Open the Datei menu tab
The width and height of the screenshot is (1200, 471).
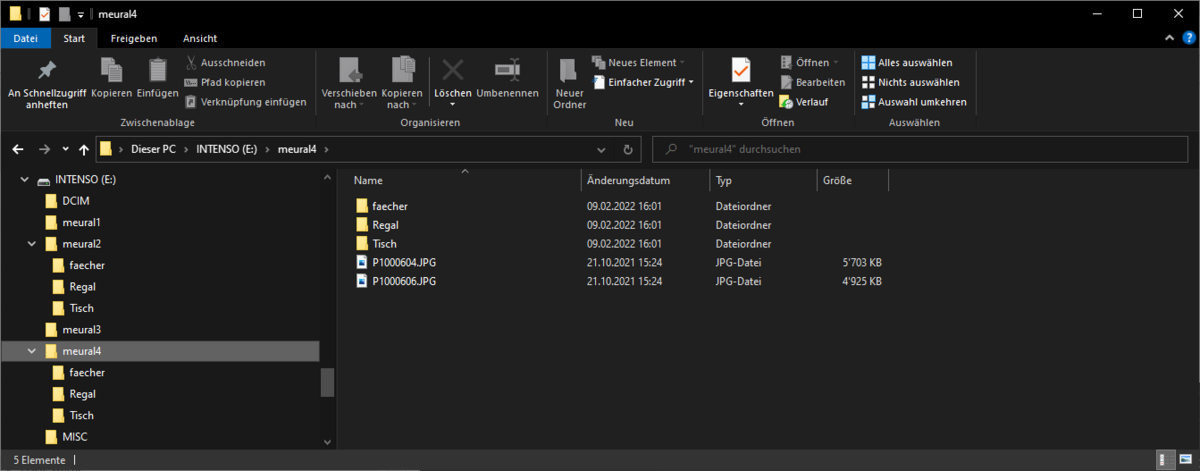[x=26, y=38]
